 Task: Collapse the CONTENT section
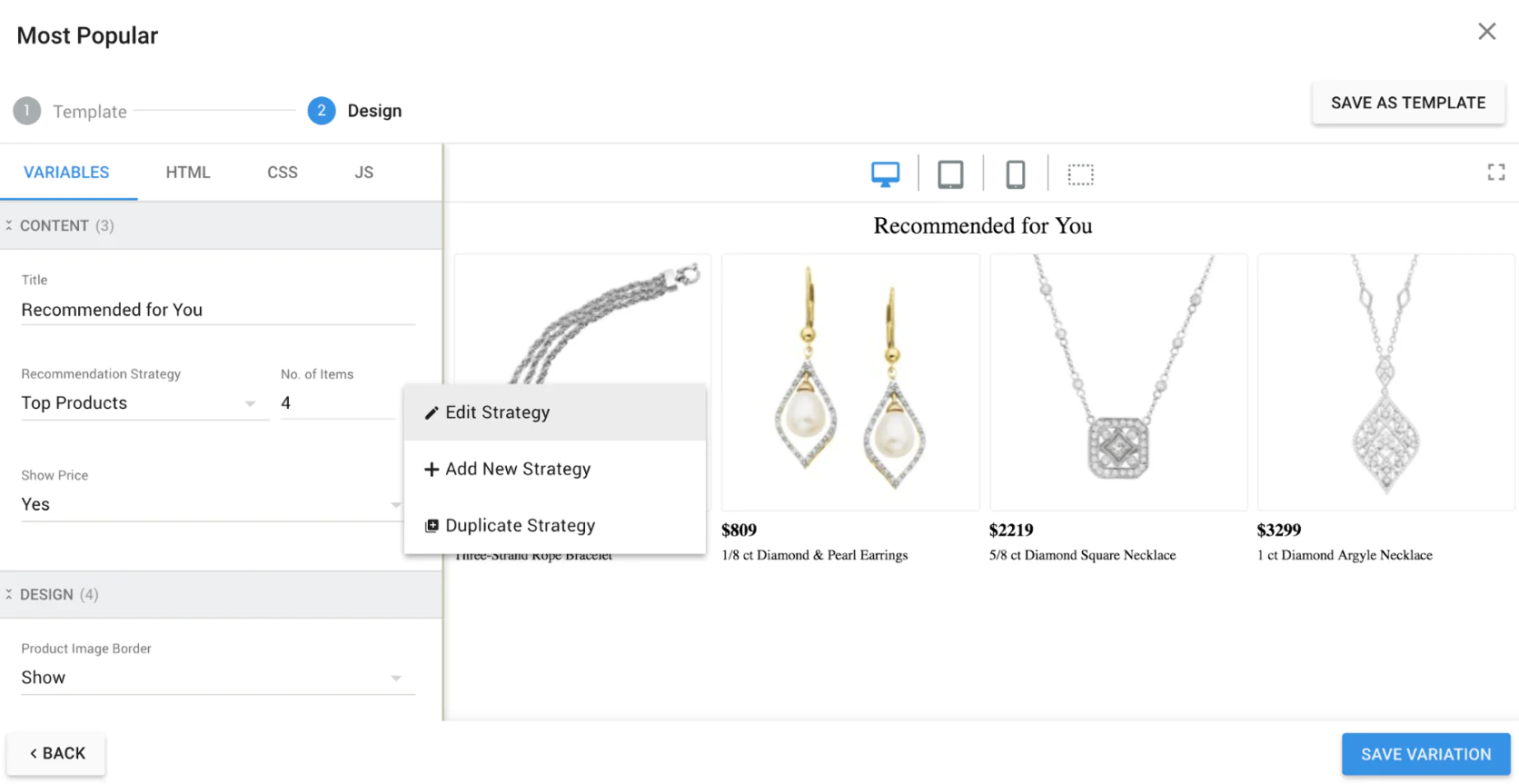tap(9, 225)
